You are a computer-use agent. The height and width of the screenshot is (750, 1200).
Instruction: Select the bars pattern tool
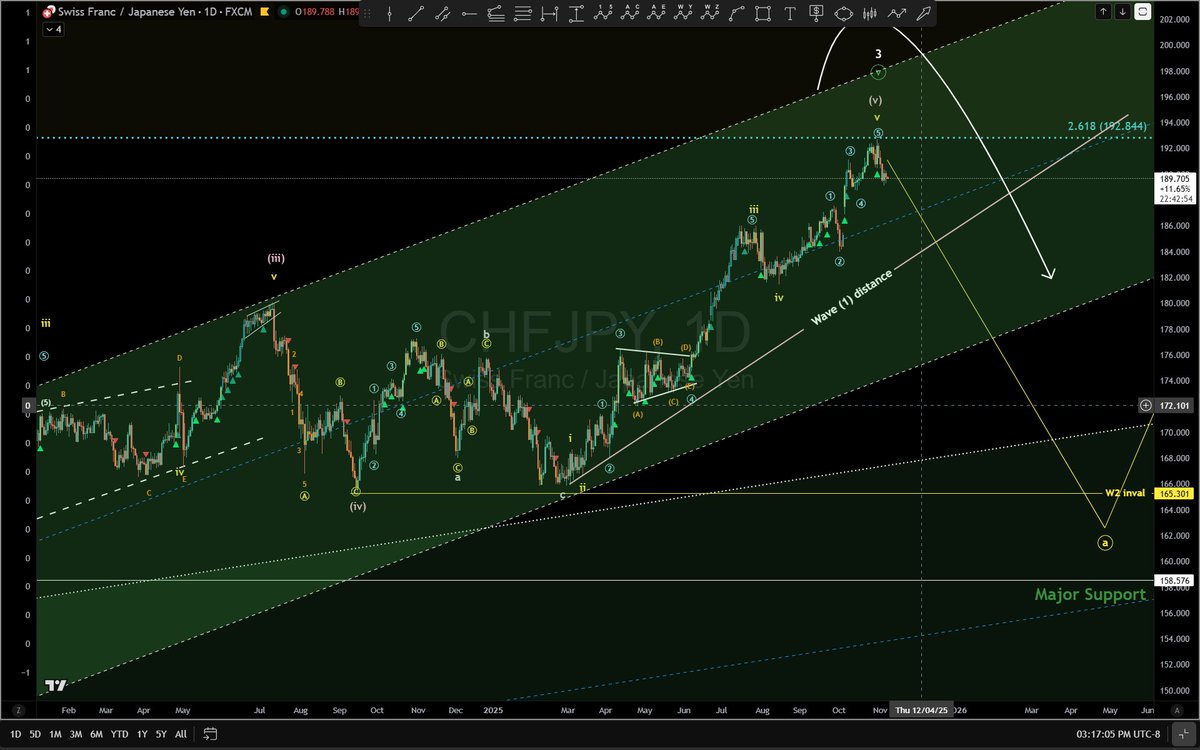870,14
